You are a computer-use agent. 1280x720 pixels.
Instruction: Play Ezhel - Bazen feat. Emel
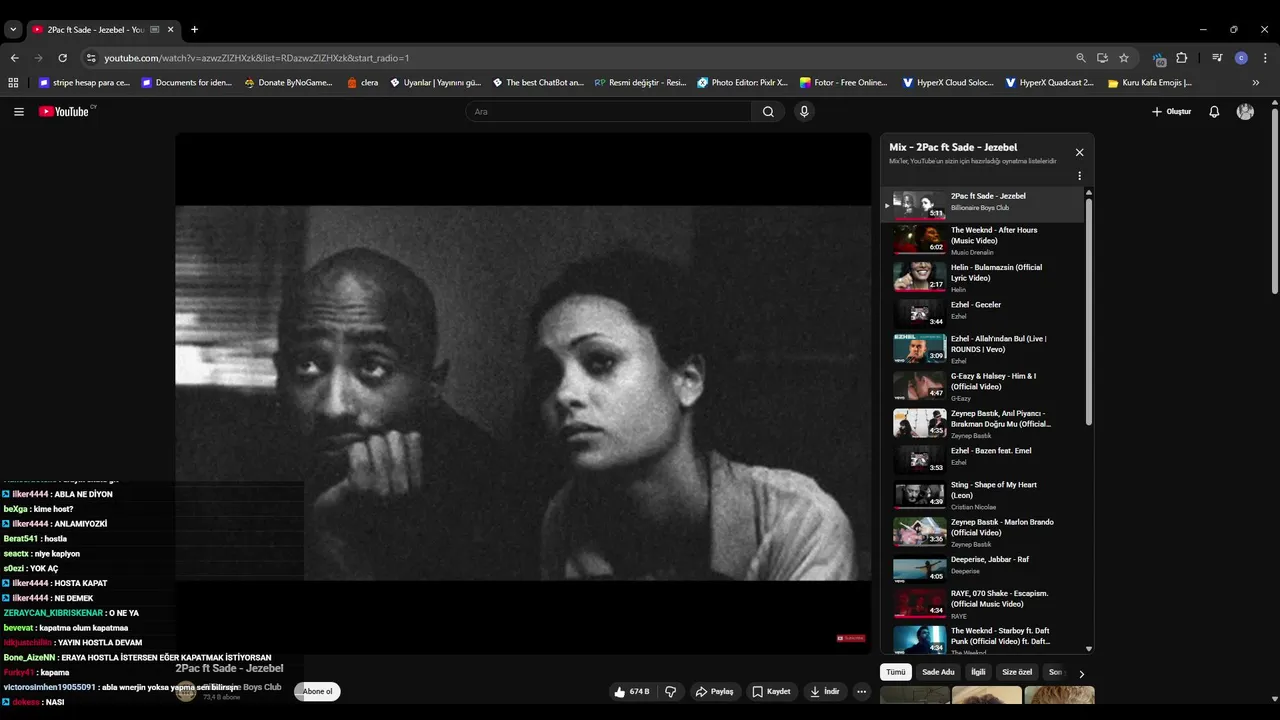[x=984, y=459]
